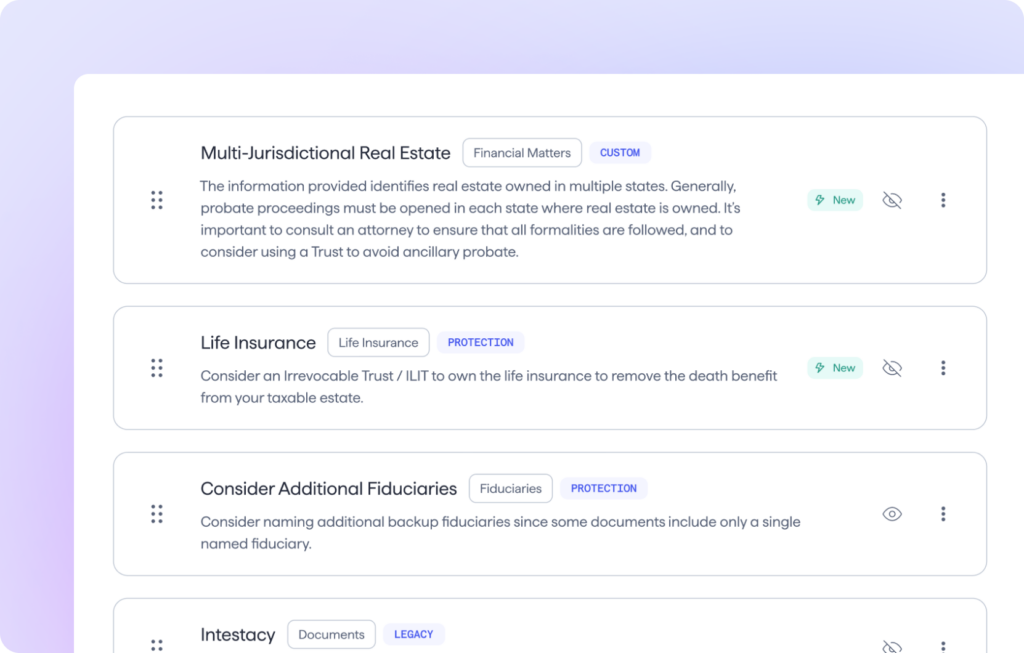Toggle visibility of the Intestacy card

point(892,646)
